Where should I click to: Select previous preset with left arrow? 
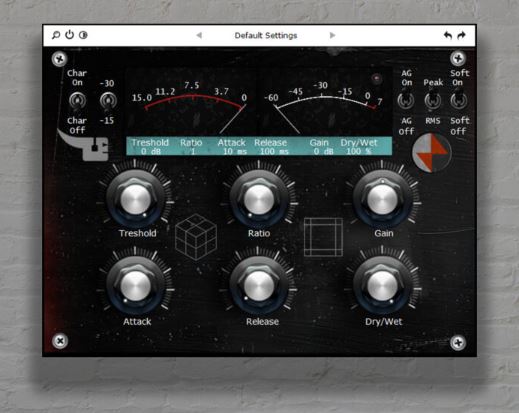[199, 35]
